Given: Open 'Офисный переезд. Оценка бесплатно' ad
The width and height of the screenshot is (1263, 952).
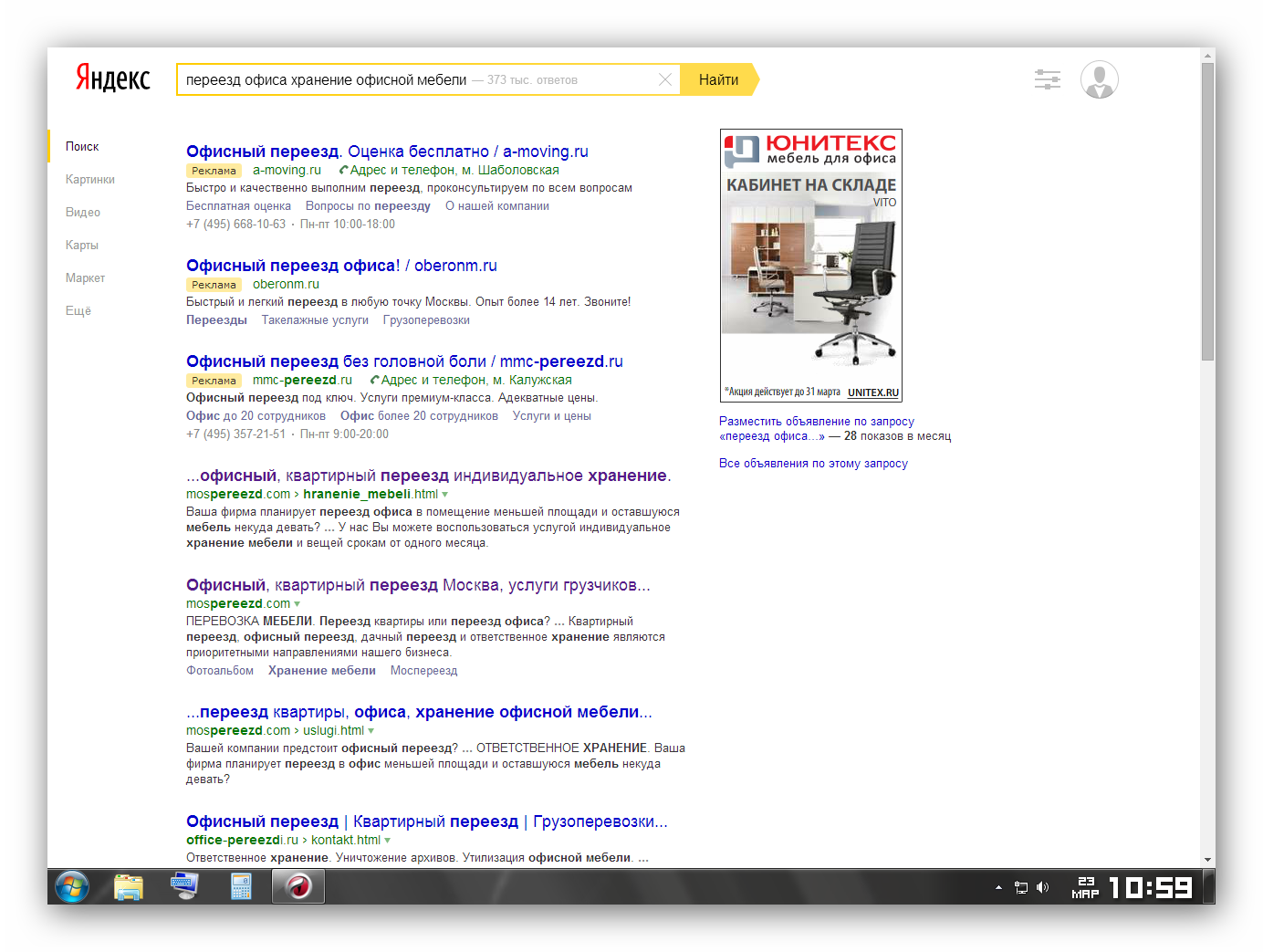Looking at the screenshot, I should point(387,152).
